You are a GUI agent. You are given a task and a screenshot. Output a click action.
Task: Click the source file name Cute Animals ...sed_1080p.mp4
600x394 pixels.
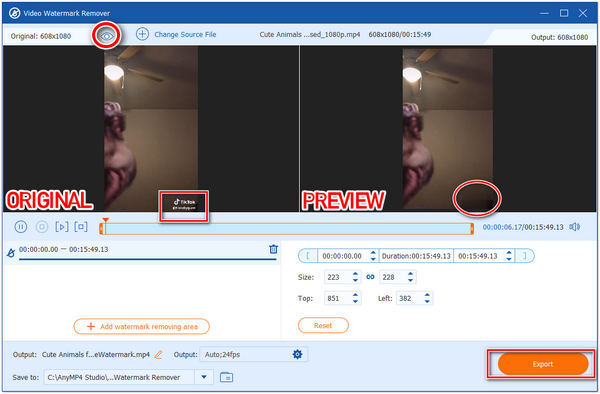(x=310, y=34)
